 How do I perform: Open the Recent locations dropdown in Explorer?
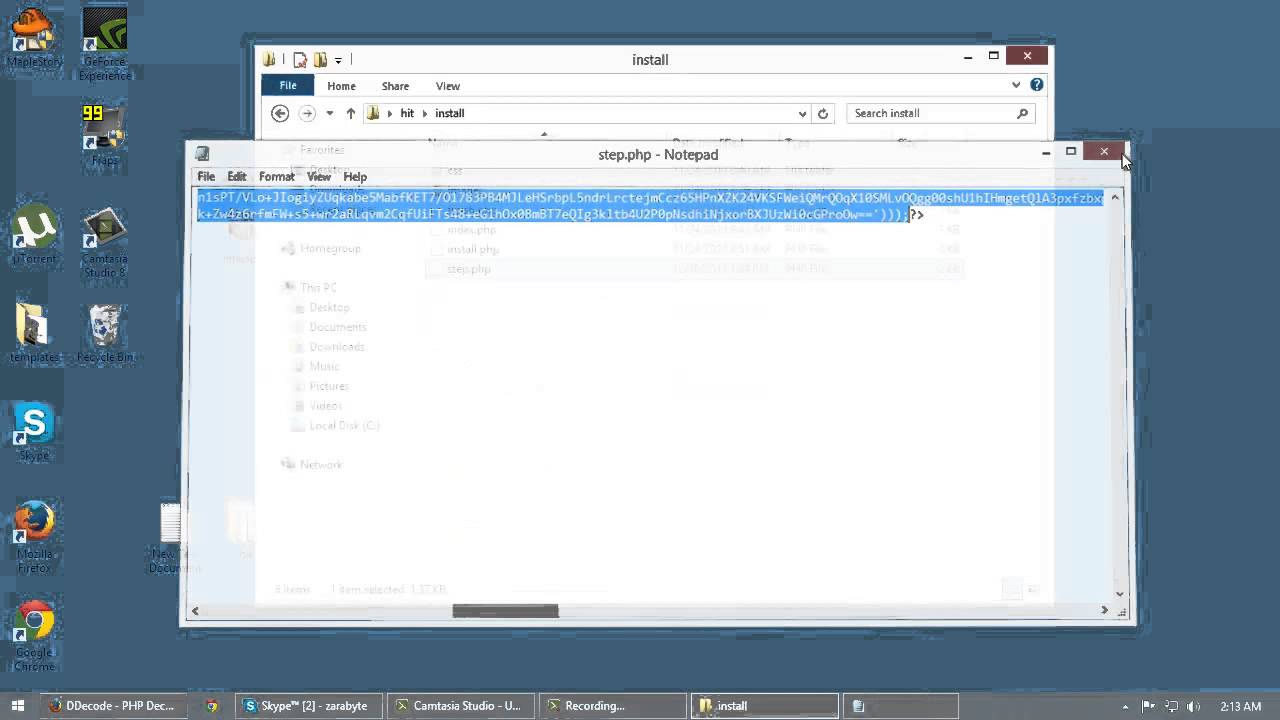330,113
